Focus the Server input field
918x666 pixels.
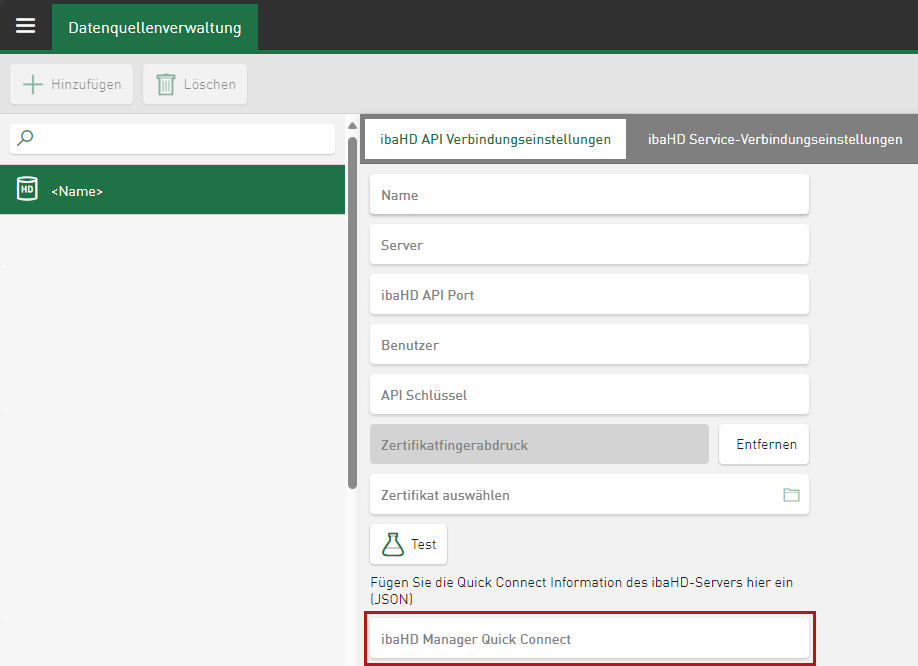pos(588,245)
